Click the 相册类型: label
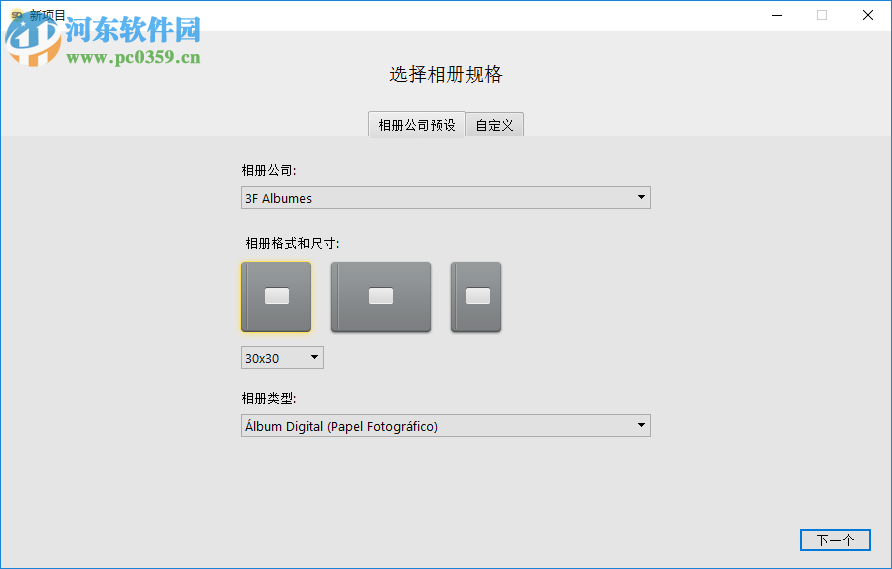 click(x=269, y=398)
